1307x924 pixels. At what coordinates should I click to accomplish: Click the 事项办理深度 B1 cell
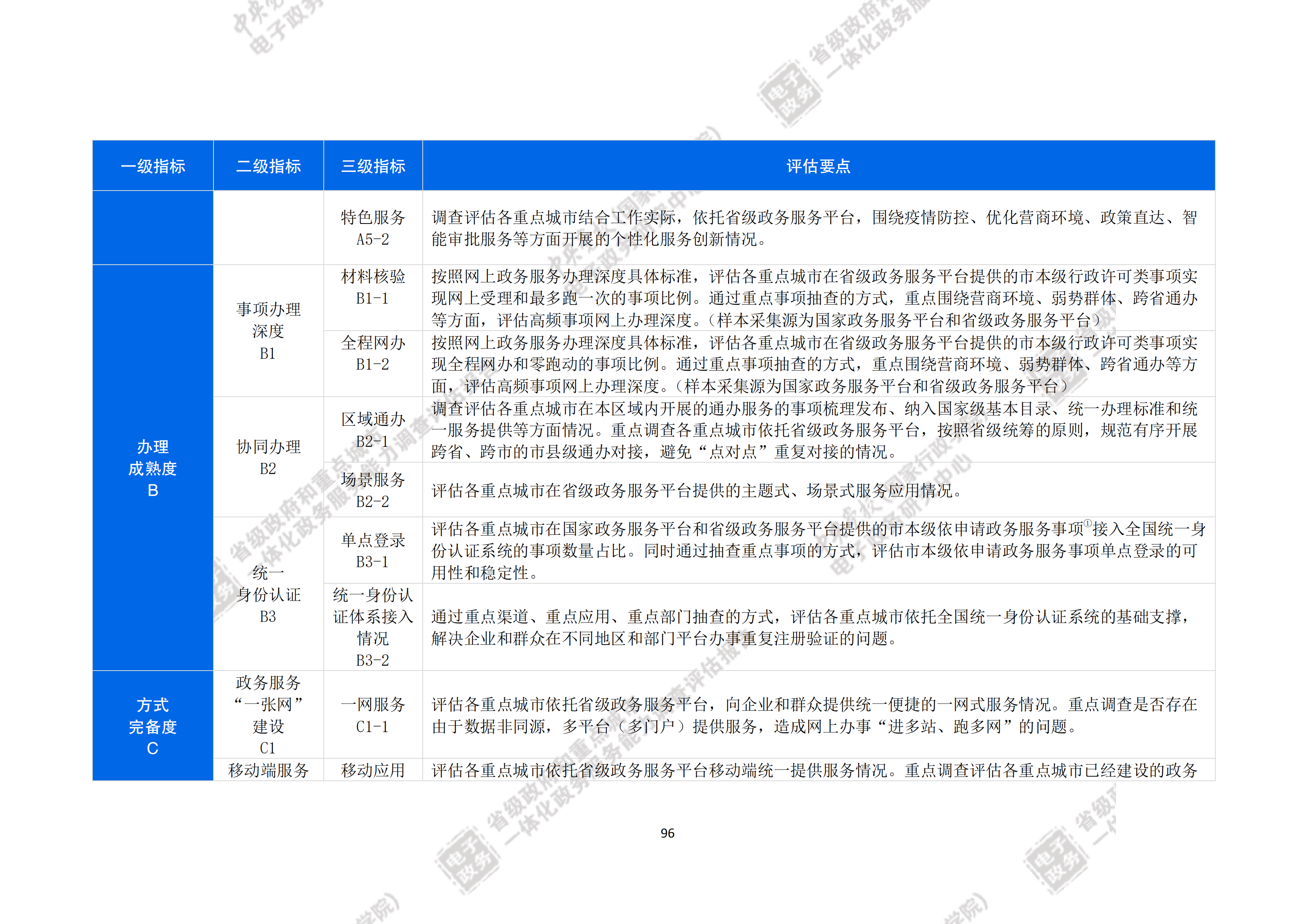(x=268, y=331)
